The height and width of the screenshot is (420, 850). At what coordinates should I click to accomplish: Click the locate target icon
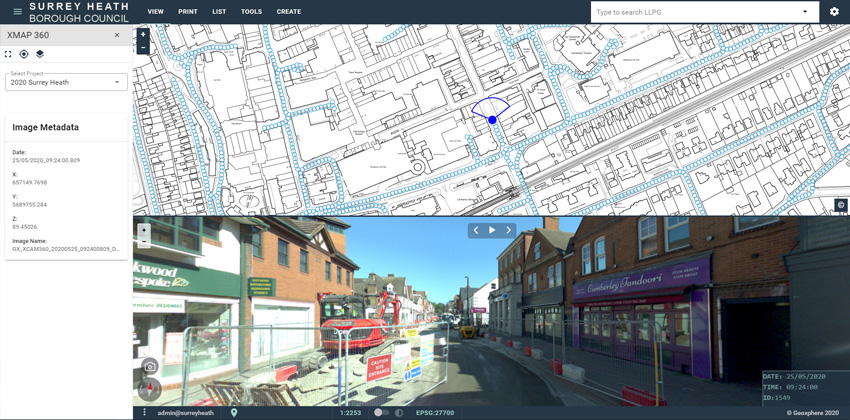tap(24, 54)
